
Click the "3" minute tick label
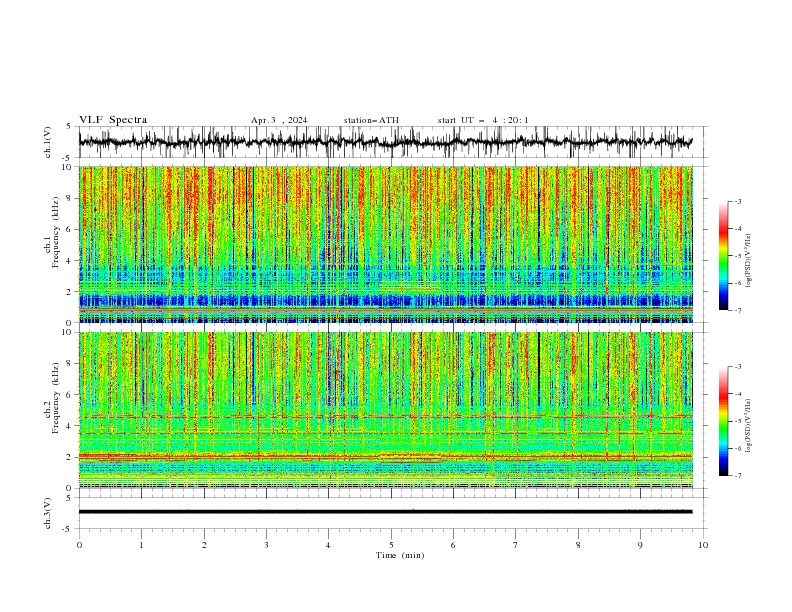point(266,545)
